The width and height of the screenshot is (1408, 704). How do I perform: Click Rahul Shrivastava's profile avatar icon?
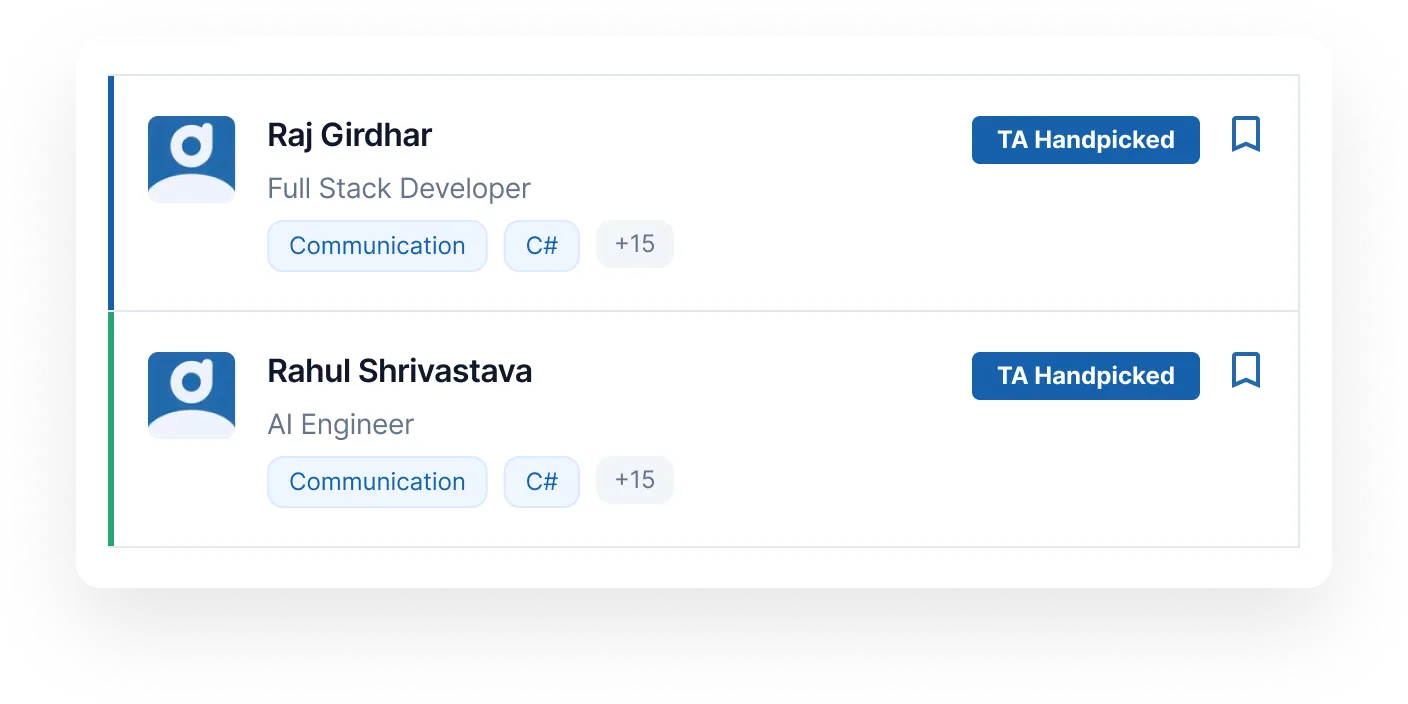191,394
